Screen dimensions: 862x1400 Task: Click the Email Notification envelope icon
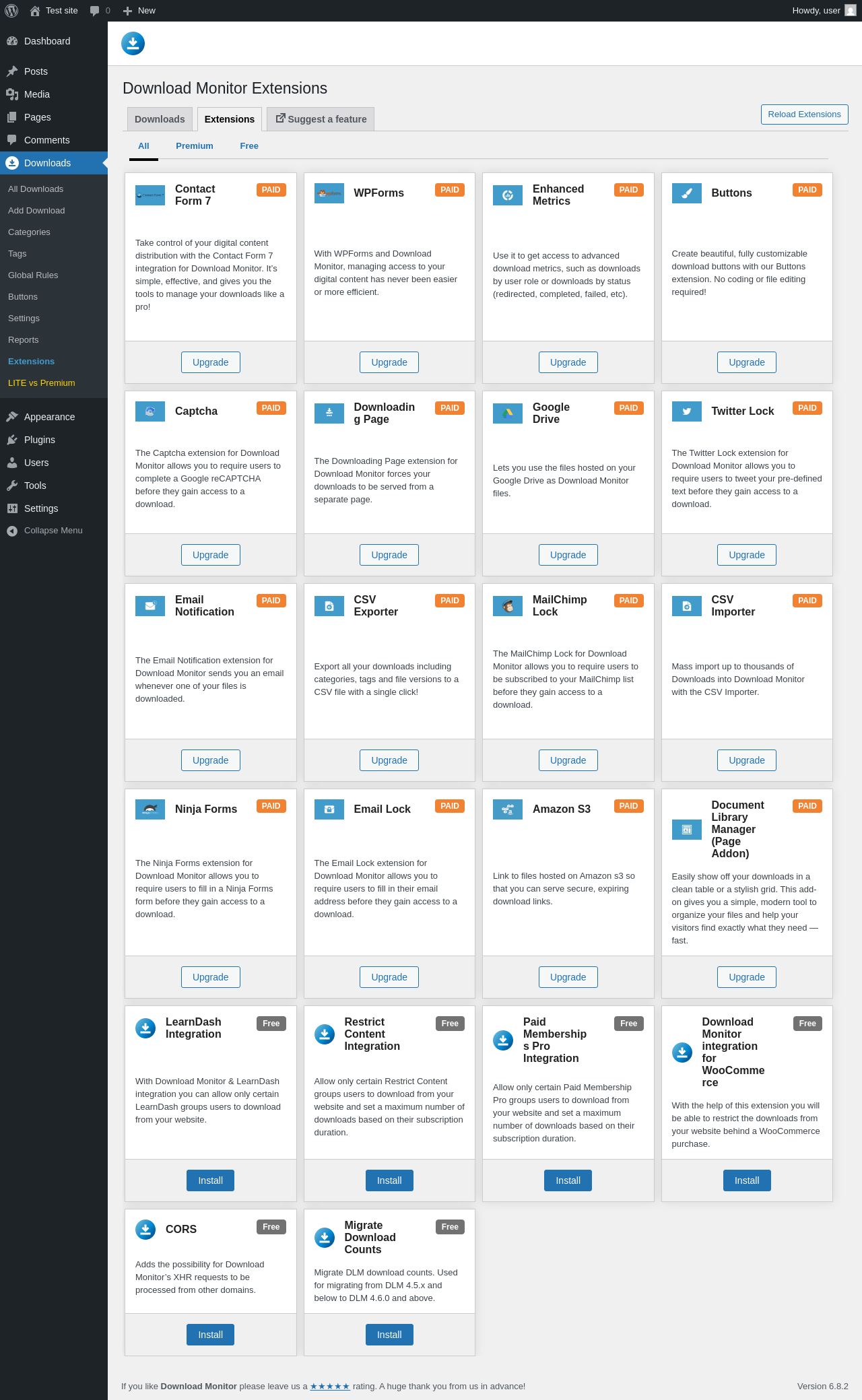click(x=150, y=606)
